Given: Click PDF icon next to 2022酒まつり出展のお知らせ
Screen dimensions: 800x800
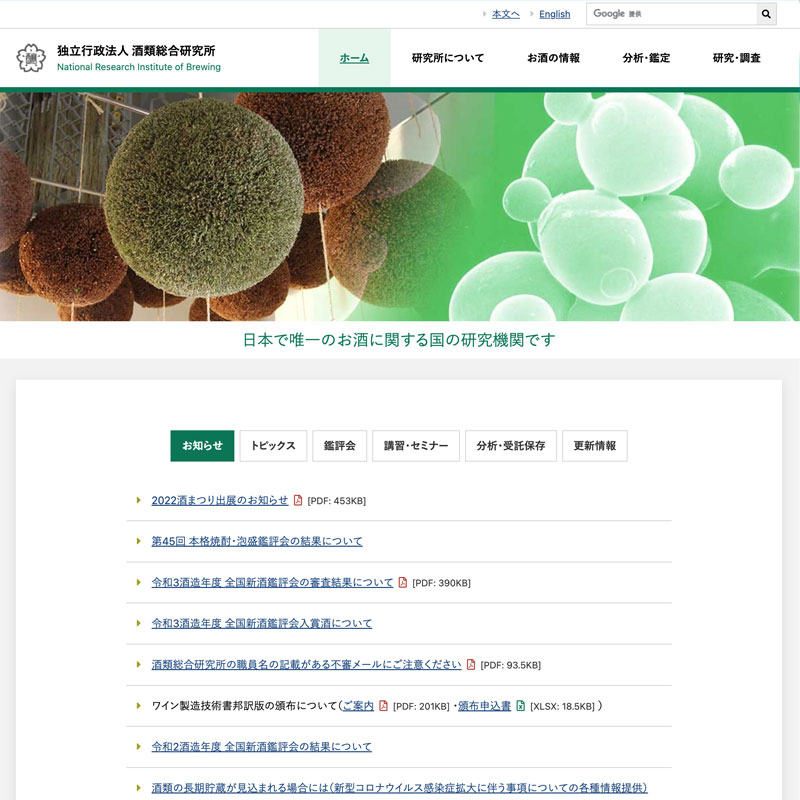Looking at the screenshot, I should 297,500.
